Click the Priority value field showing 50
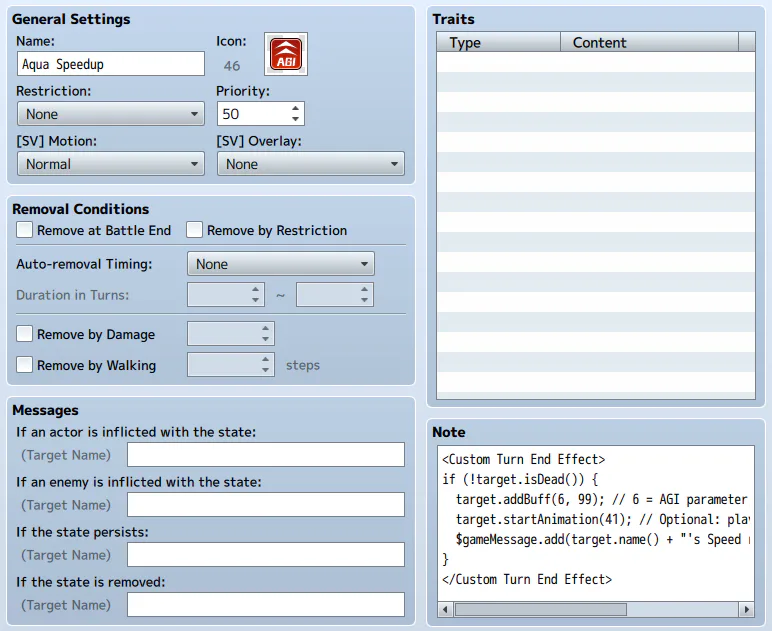This screenshot has width=772, height=631. tap(254, 114)
